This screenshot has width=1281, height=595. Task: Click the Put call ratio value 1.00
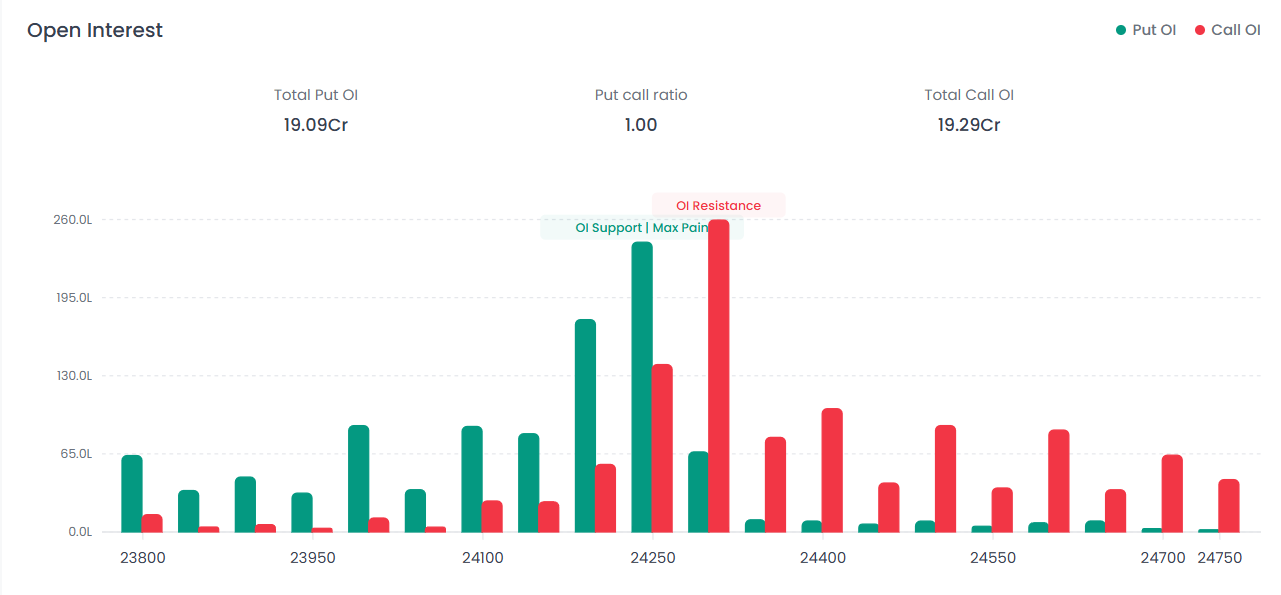pyautogui.click(x=641, y=125)
